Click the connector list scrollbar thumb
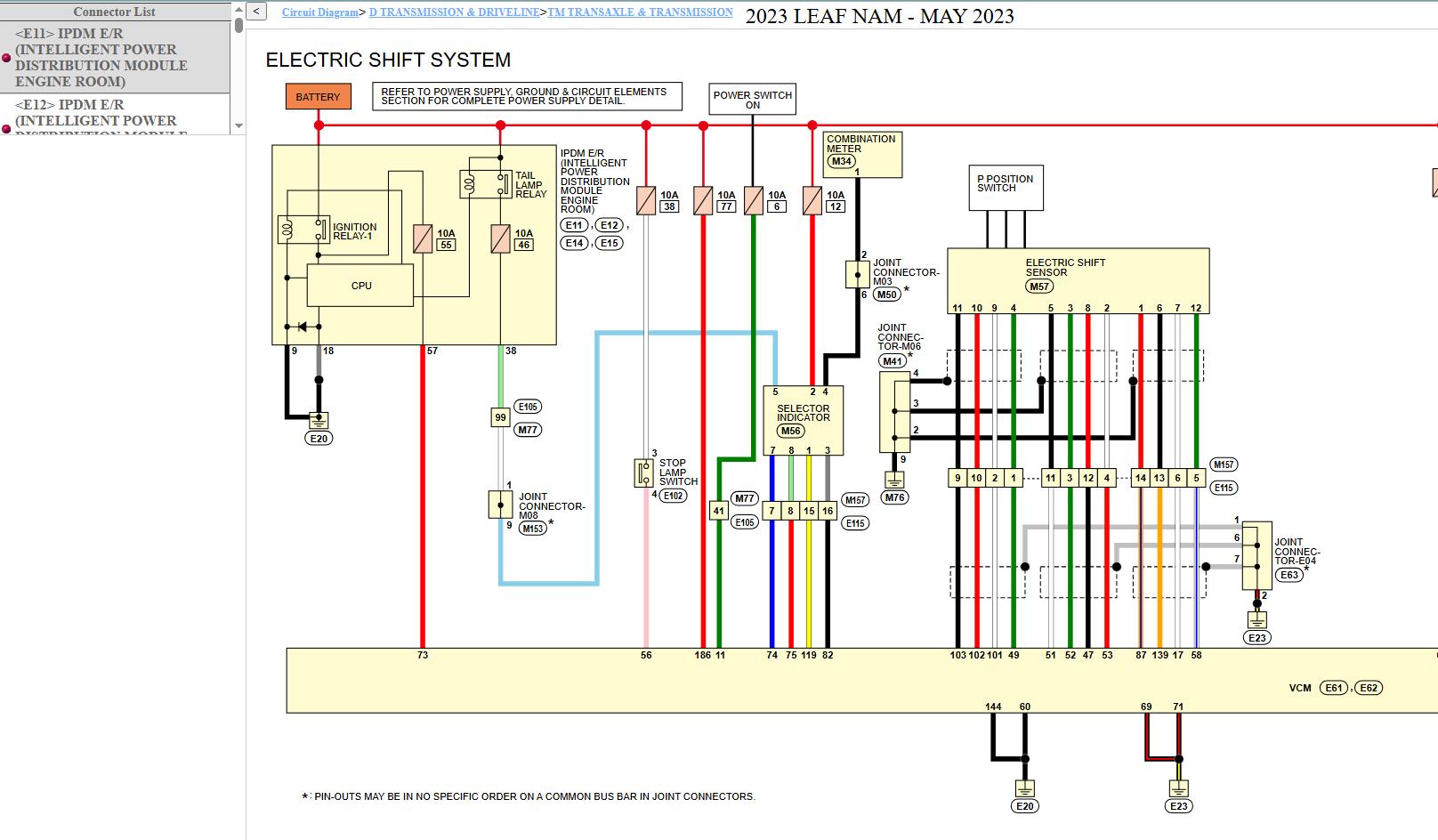The width and height of the screenshot is (1438, 840). coord(238,24)
